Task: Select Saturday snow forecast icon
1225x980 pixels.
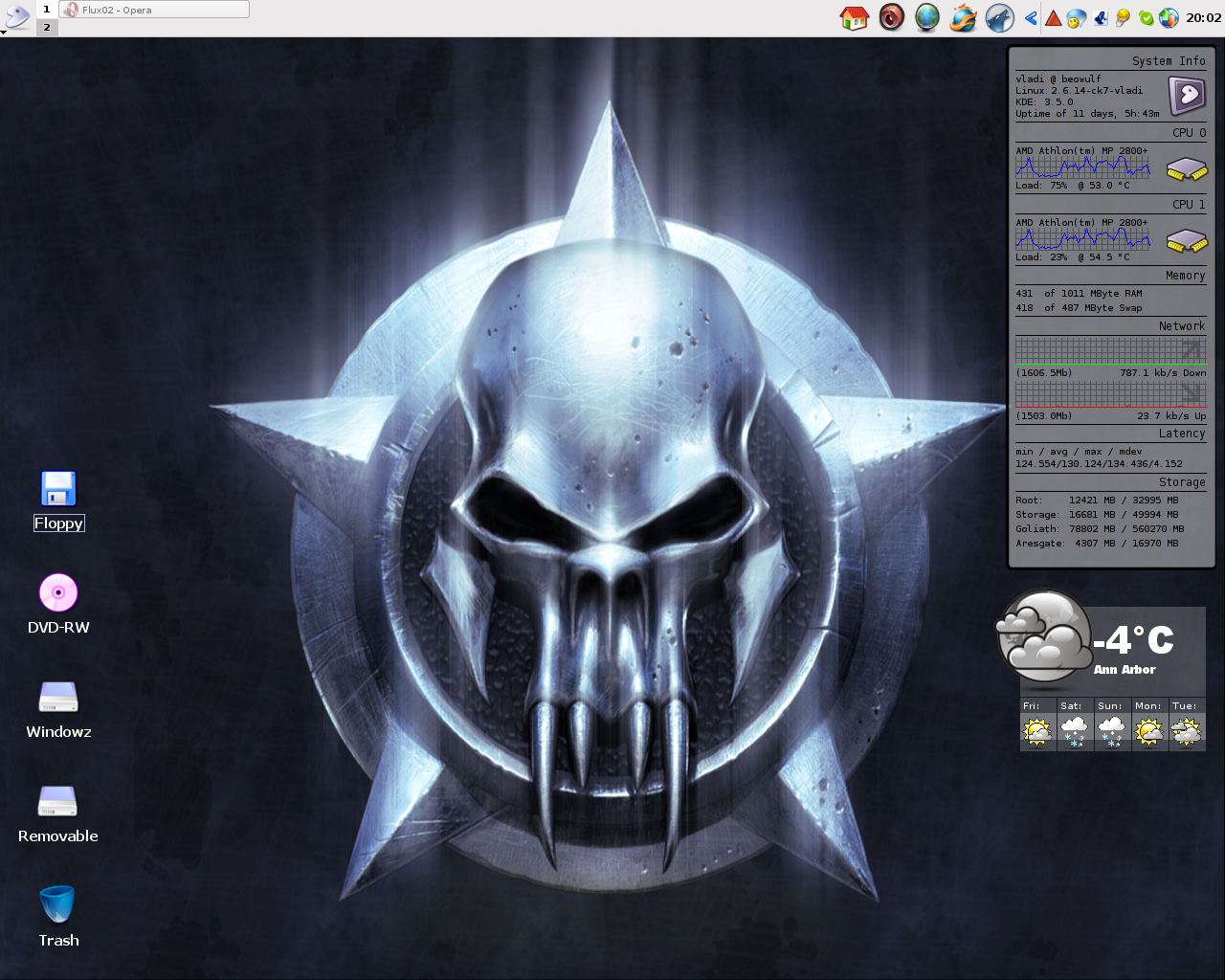Action: coord(1075,732)
